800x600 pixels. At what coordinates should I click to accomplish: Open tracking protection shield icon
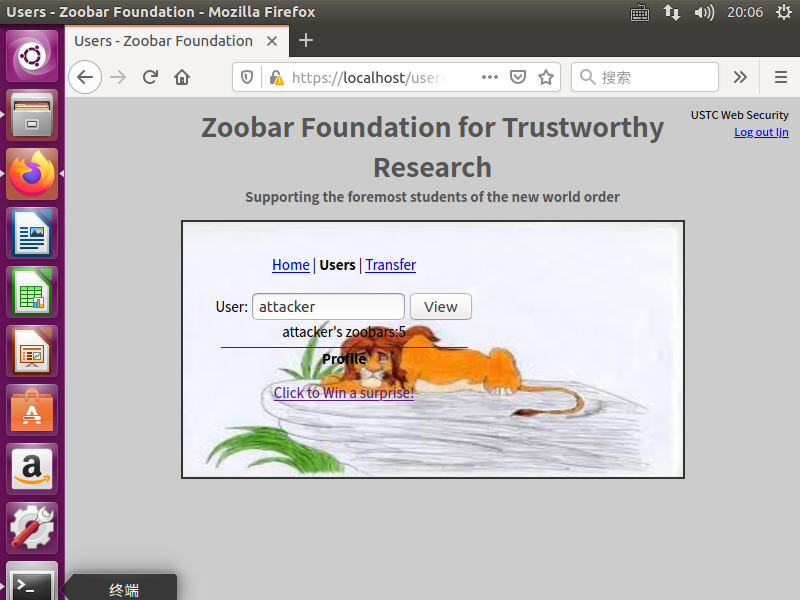[247, 77]
